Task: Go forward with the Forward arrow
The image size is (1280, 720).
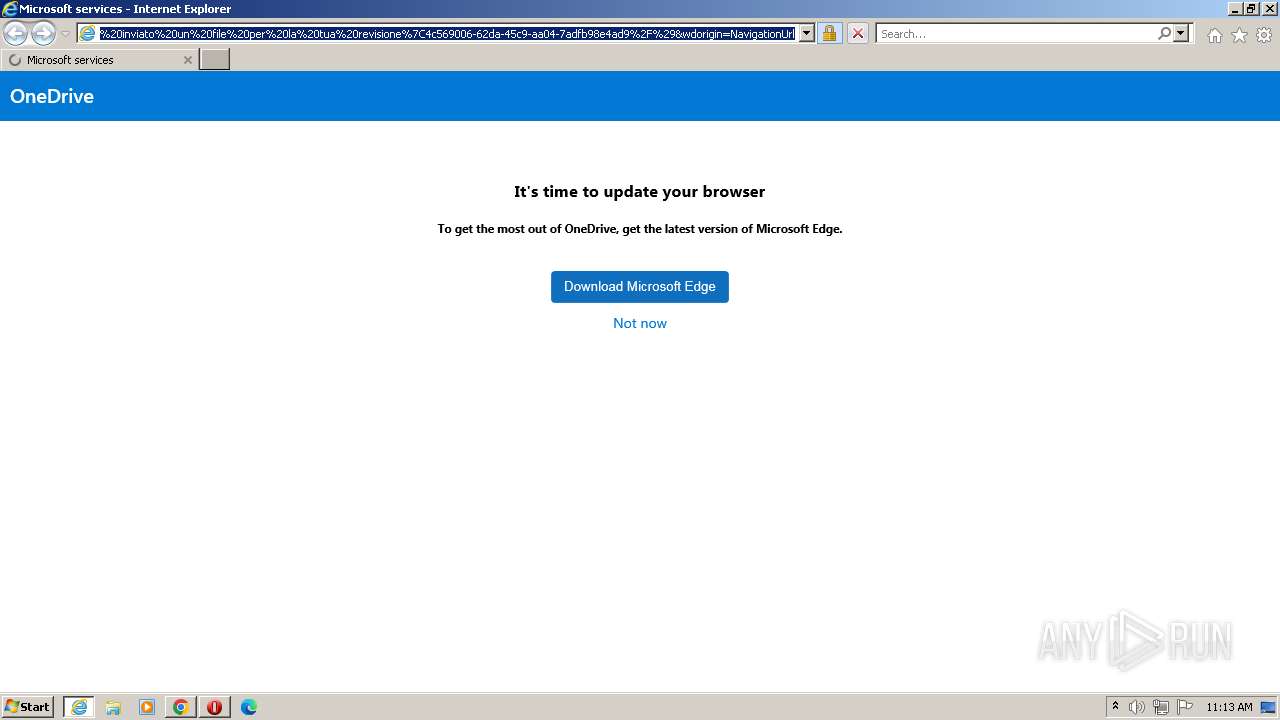Action: [43, 34]
